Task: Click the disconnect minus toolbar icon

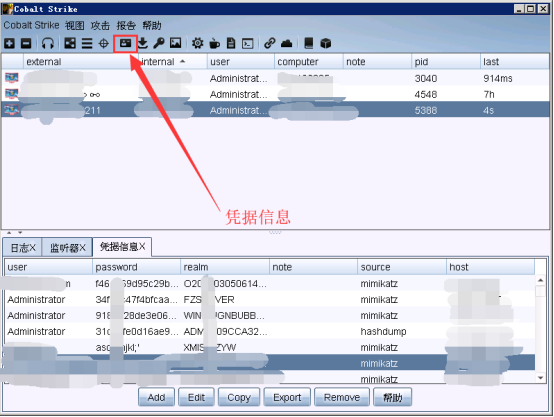Action: click(26, 43)
